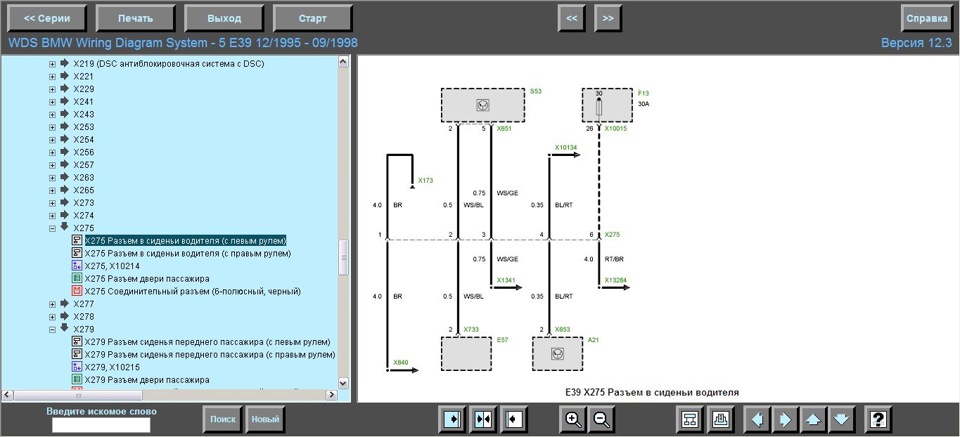Click the tree pane vertical scrollbar thumb

point(343,257)
